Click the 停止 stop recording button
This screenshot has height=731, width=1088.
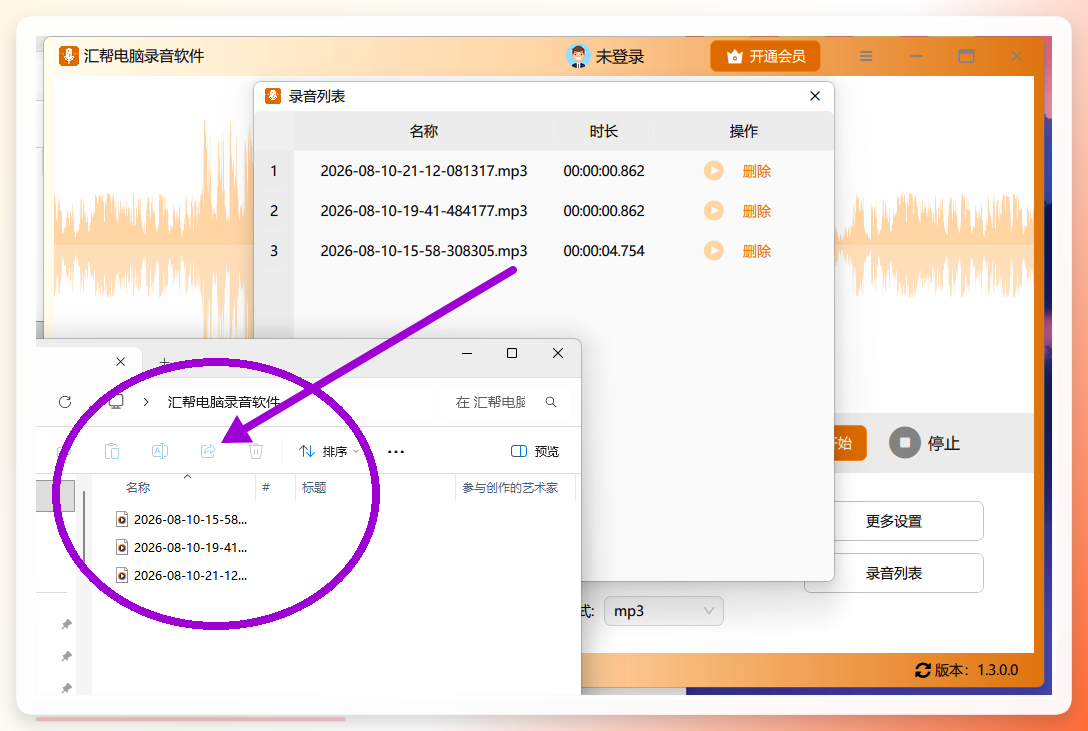click(924, 442)
